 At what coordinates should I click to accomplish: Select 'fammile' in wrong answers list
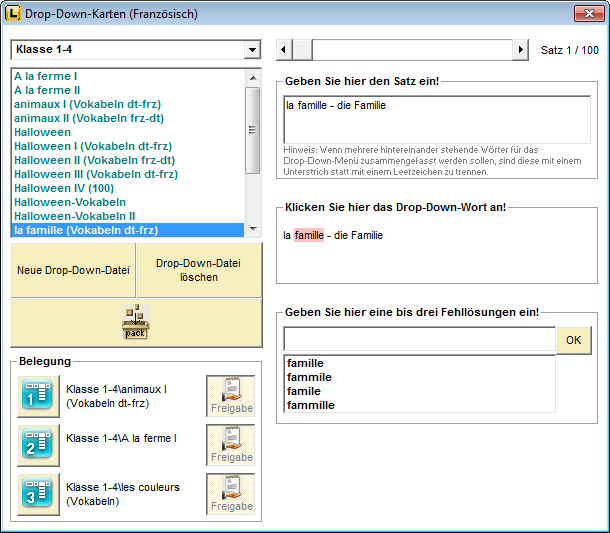tap(309, 377)
